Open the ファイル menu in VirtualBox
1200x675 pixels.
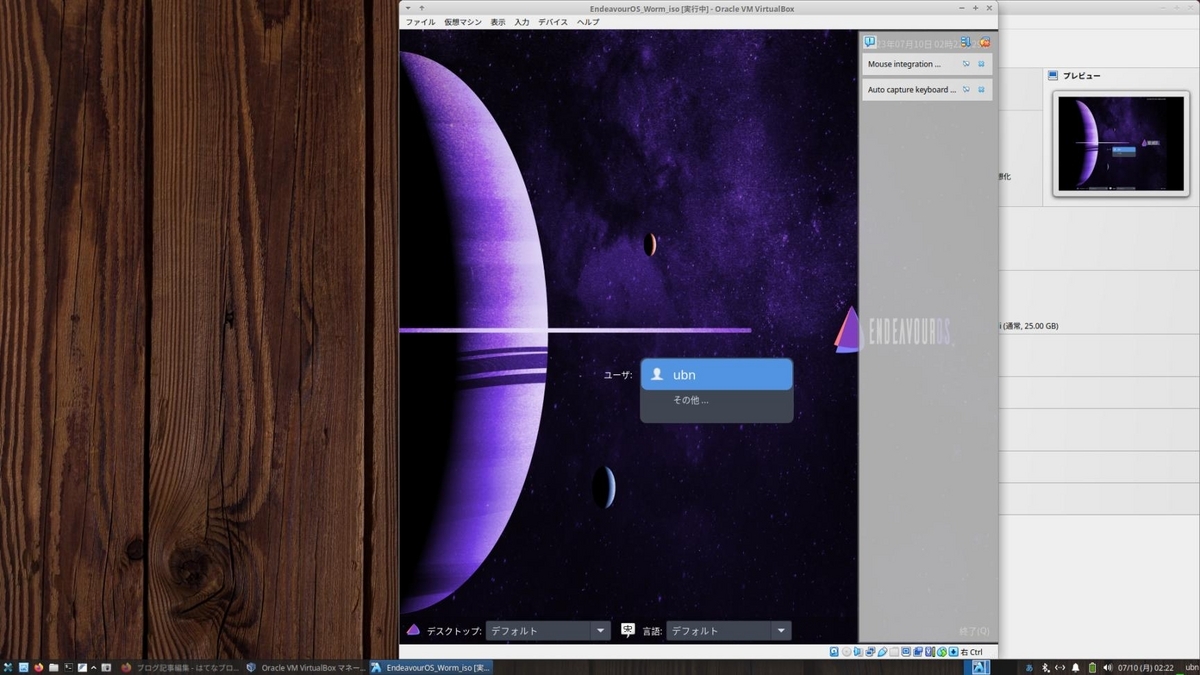click(x=420, y=22)
